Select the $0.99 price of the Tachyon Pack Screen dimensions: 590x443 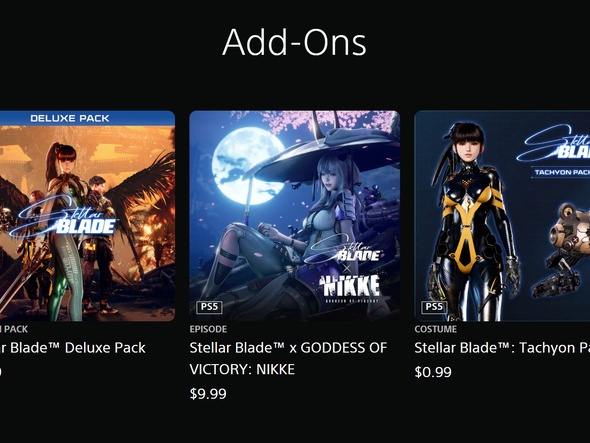pos(433,372)
